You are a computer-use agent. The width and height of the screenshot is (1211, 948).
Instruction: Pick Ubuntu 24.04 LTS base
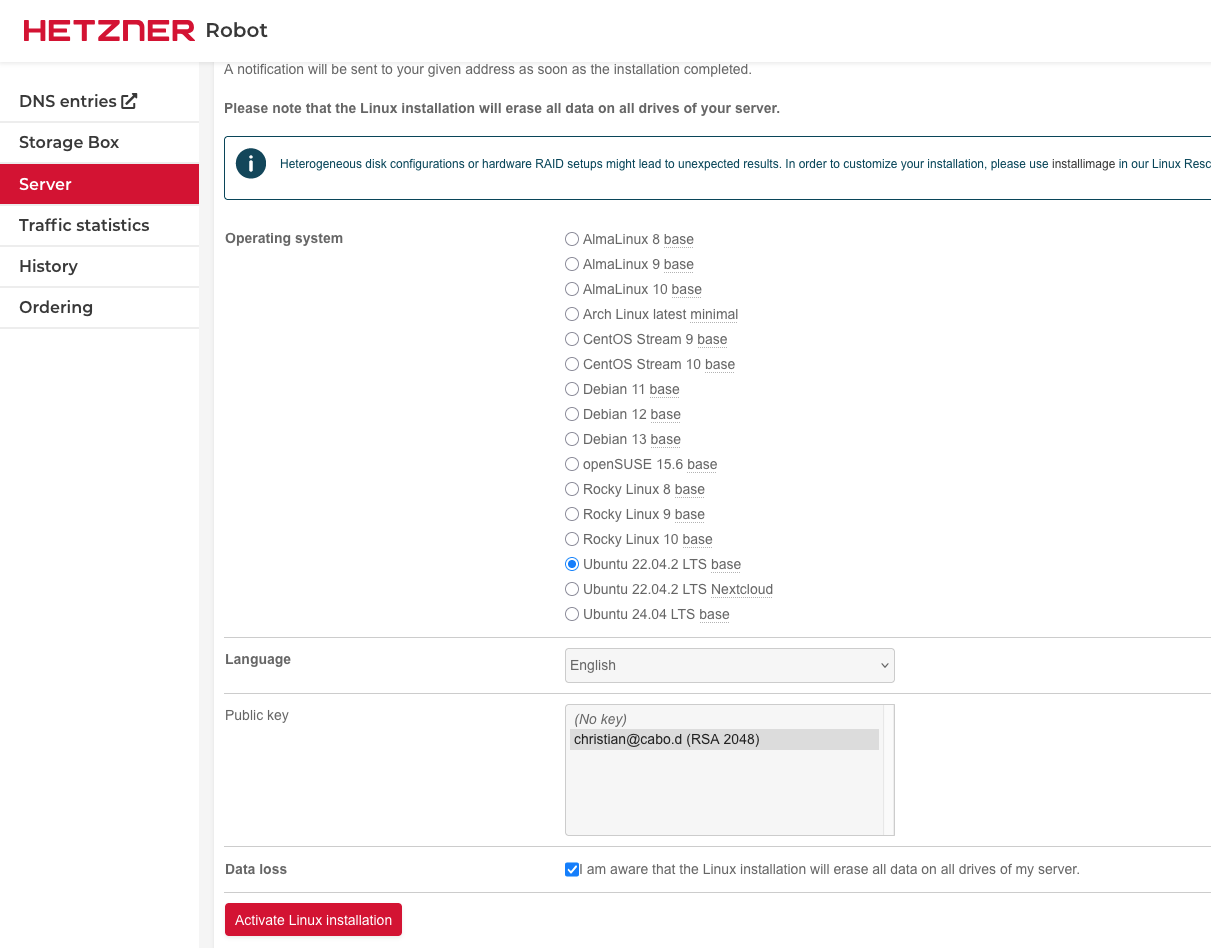572,614
